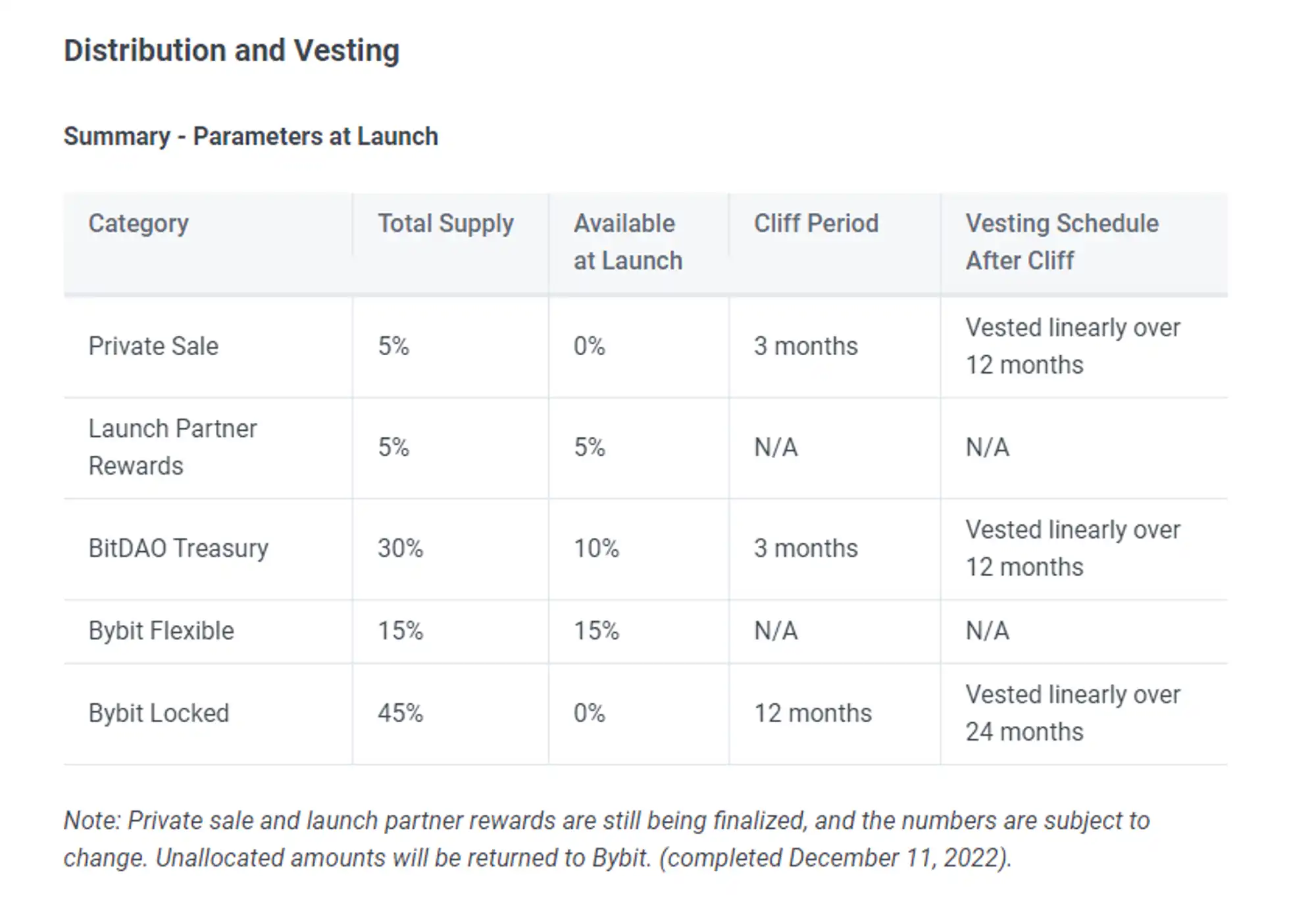Select the Vesting Schedule After Cliff header
This screenshot has height=913, width=1316.
(x=1061, y=242)
